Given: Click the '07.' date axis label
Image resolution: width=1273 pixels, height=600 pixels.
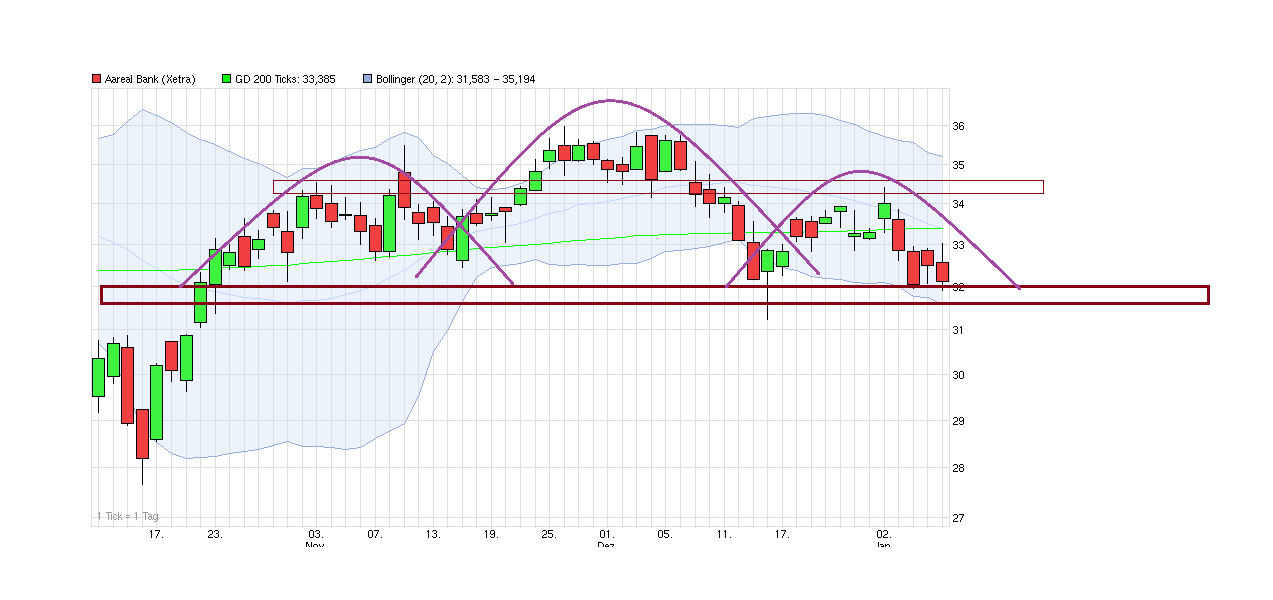Looking at the screenshot, I should pos(375,535).
